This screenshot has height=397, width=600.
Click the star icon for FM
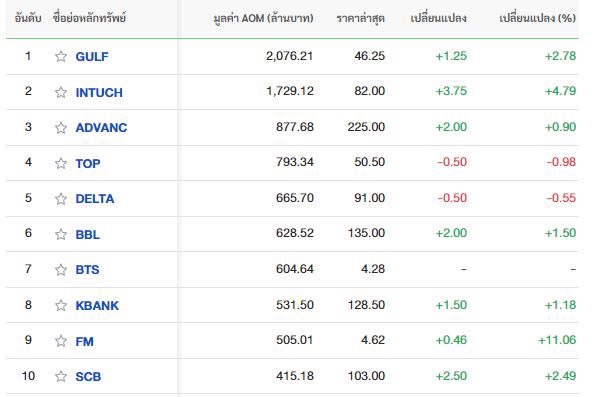pyautogui.click(x=60, y=341)
